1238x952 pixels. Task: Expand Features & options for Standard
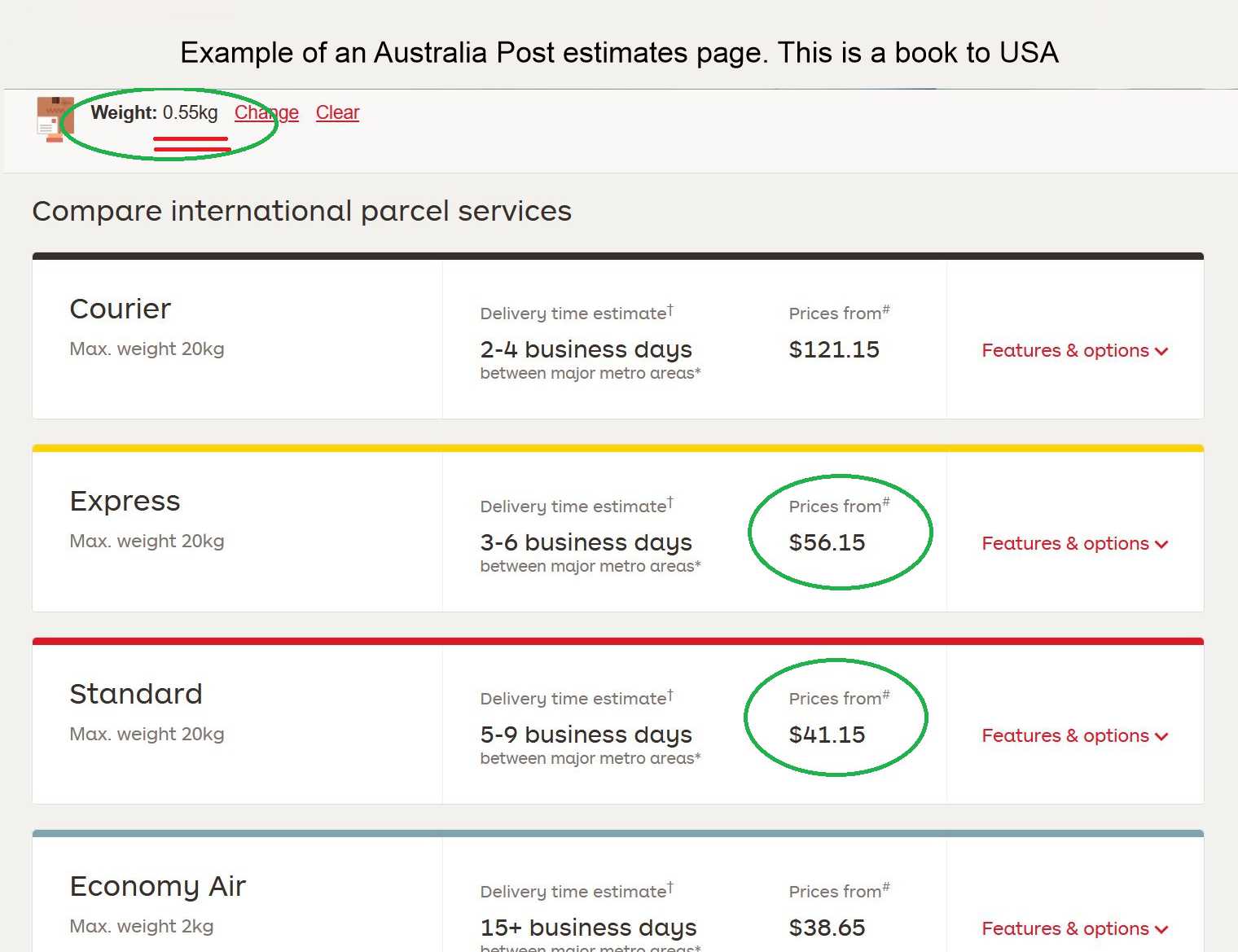[1075, 735]
